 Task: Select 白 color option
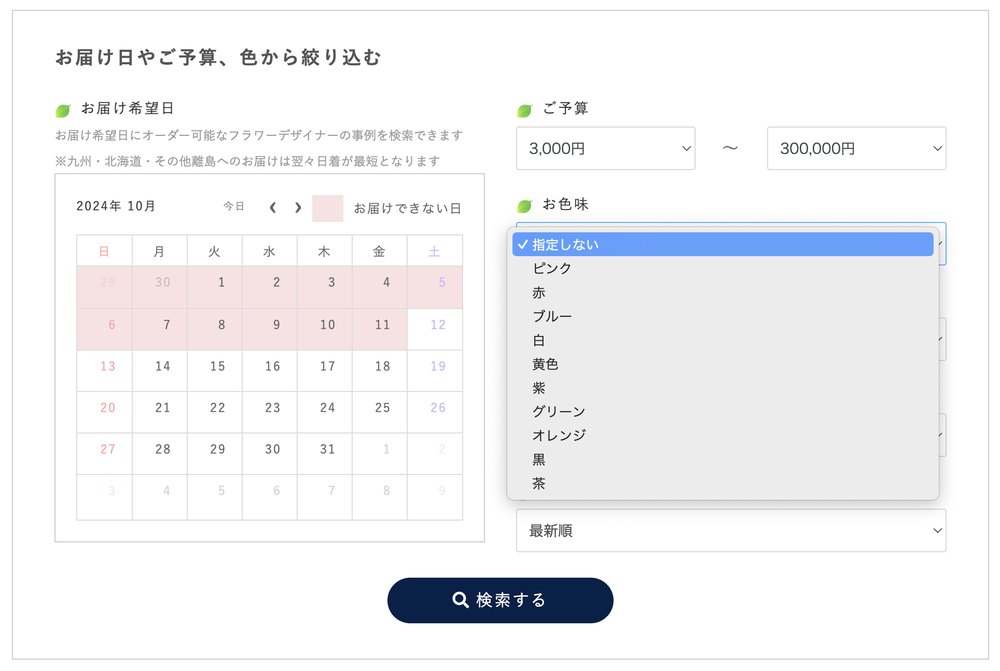(540, 340)
